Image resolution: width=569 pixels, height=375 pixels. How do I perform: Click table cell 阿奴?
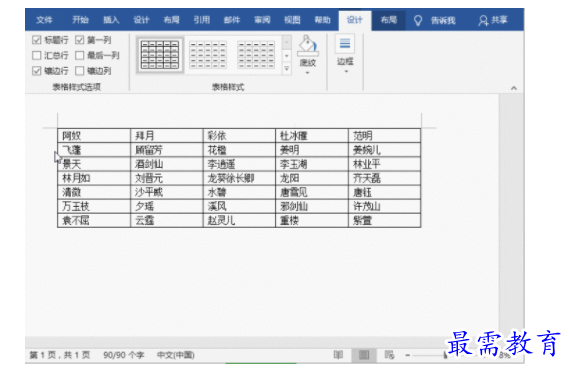(x=94, y=136)
